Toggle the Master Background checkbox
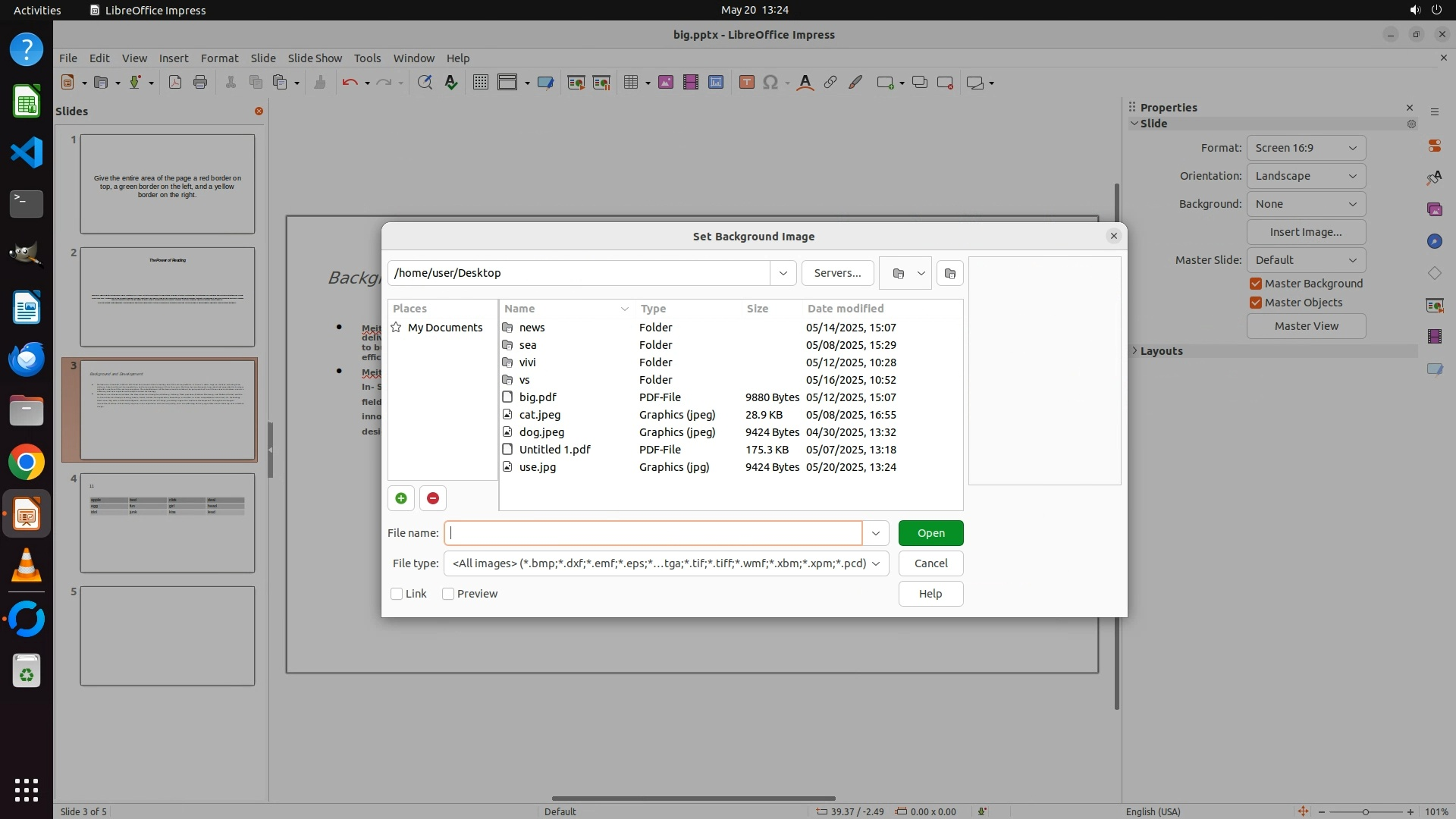This screenshot has height=819, width=1456. 1256,284
